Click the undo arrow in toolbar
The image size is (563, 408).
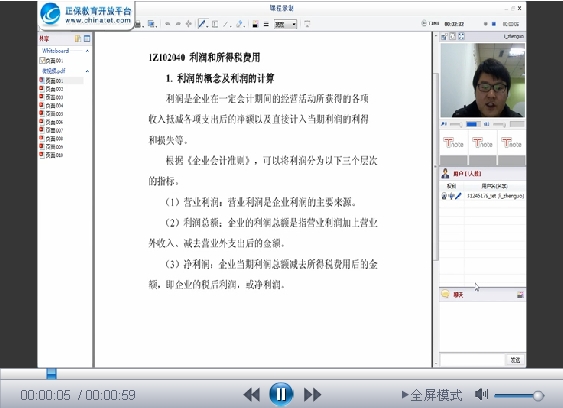click(x=168, y=24)
